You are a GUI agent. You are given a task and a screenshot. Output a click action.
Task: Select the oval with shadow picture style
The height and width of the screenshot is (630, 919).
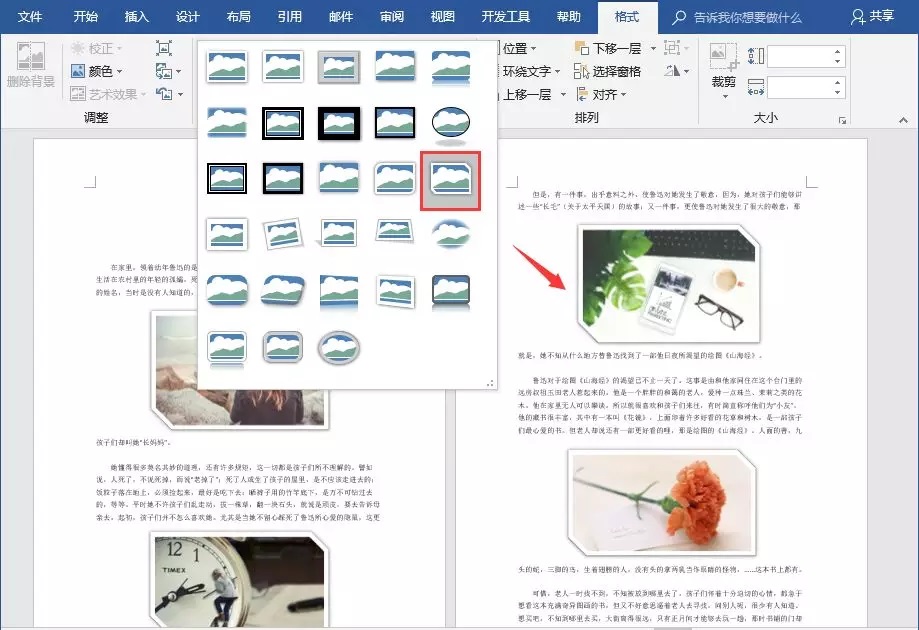click(451, 124)
